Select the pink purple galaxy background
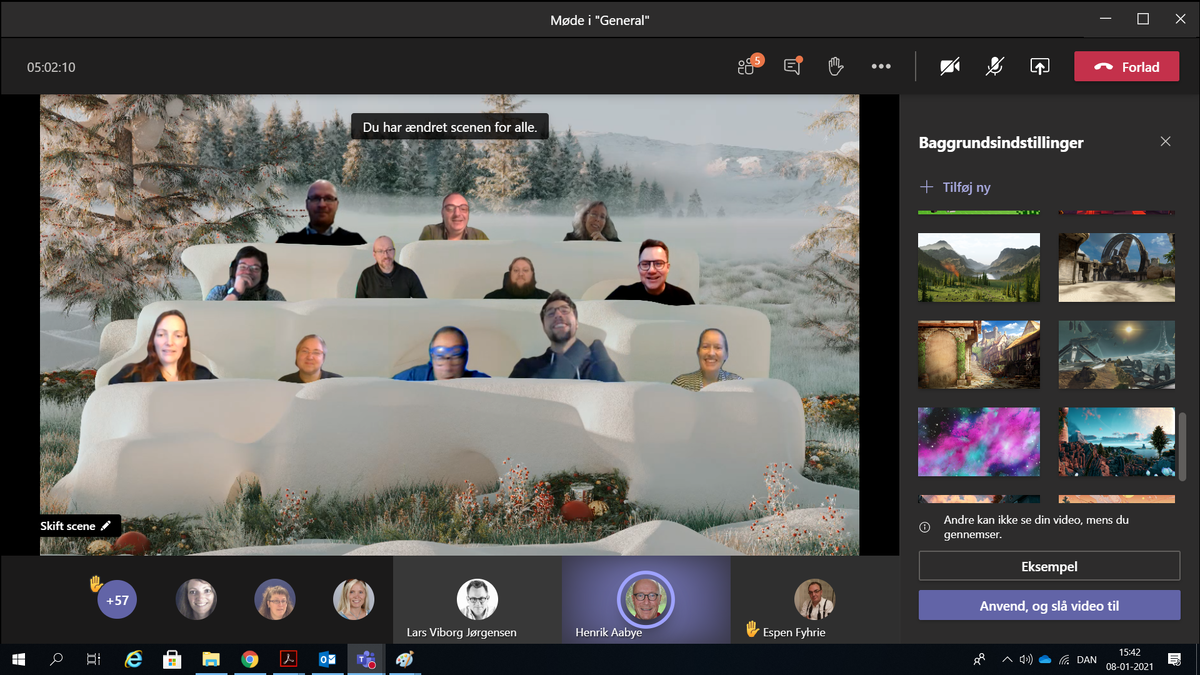 click(979, 441)
